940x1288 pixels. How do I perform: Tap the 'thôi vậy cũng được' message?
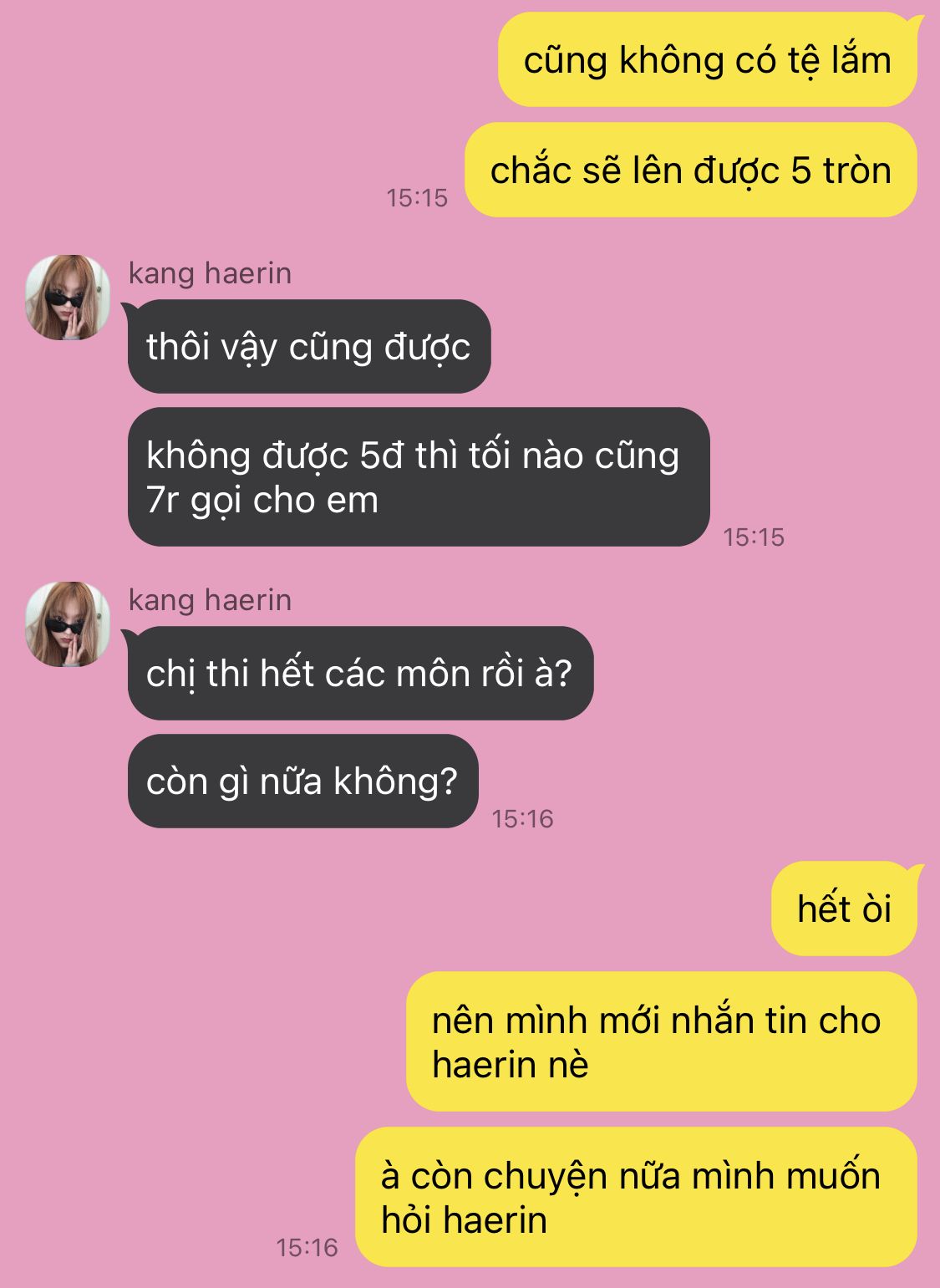click(309, 346)
